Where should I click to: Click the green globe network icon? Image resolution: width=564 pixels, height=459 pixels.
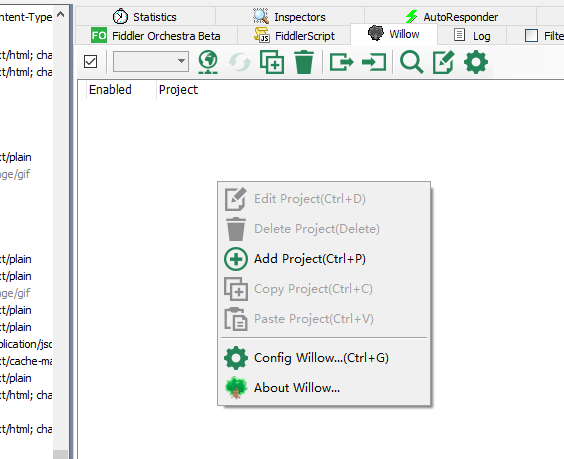208,62
